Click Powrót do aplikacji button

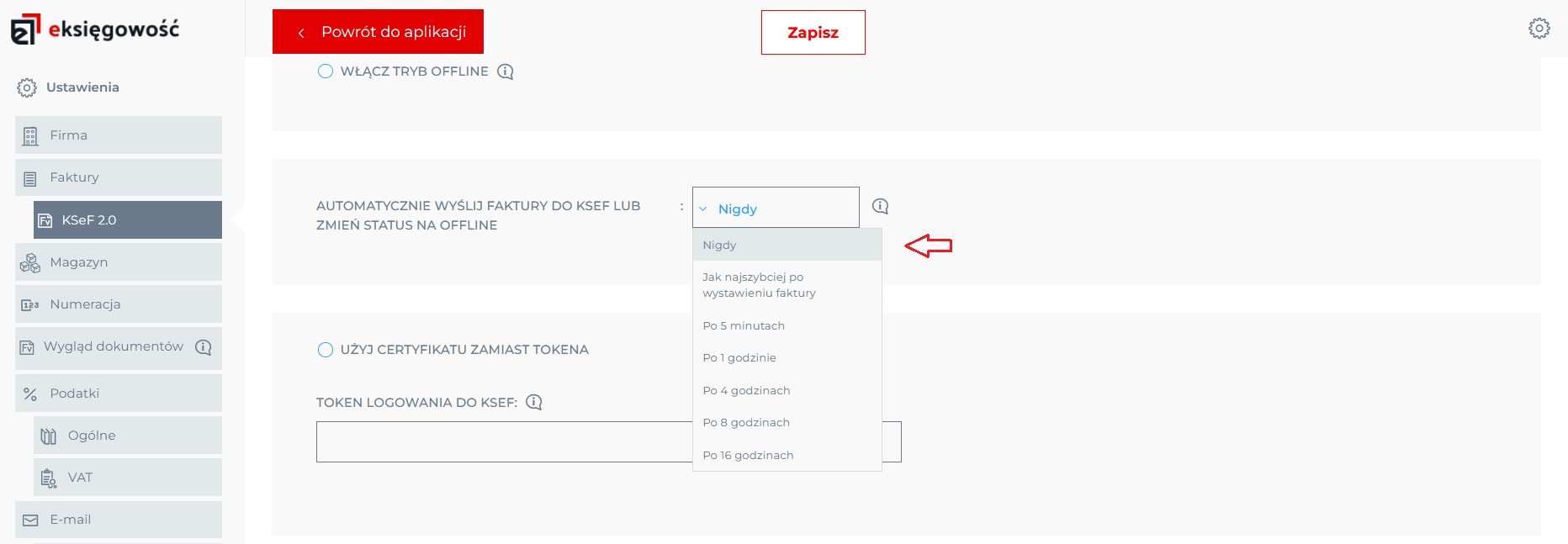378,32
